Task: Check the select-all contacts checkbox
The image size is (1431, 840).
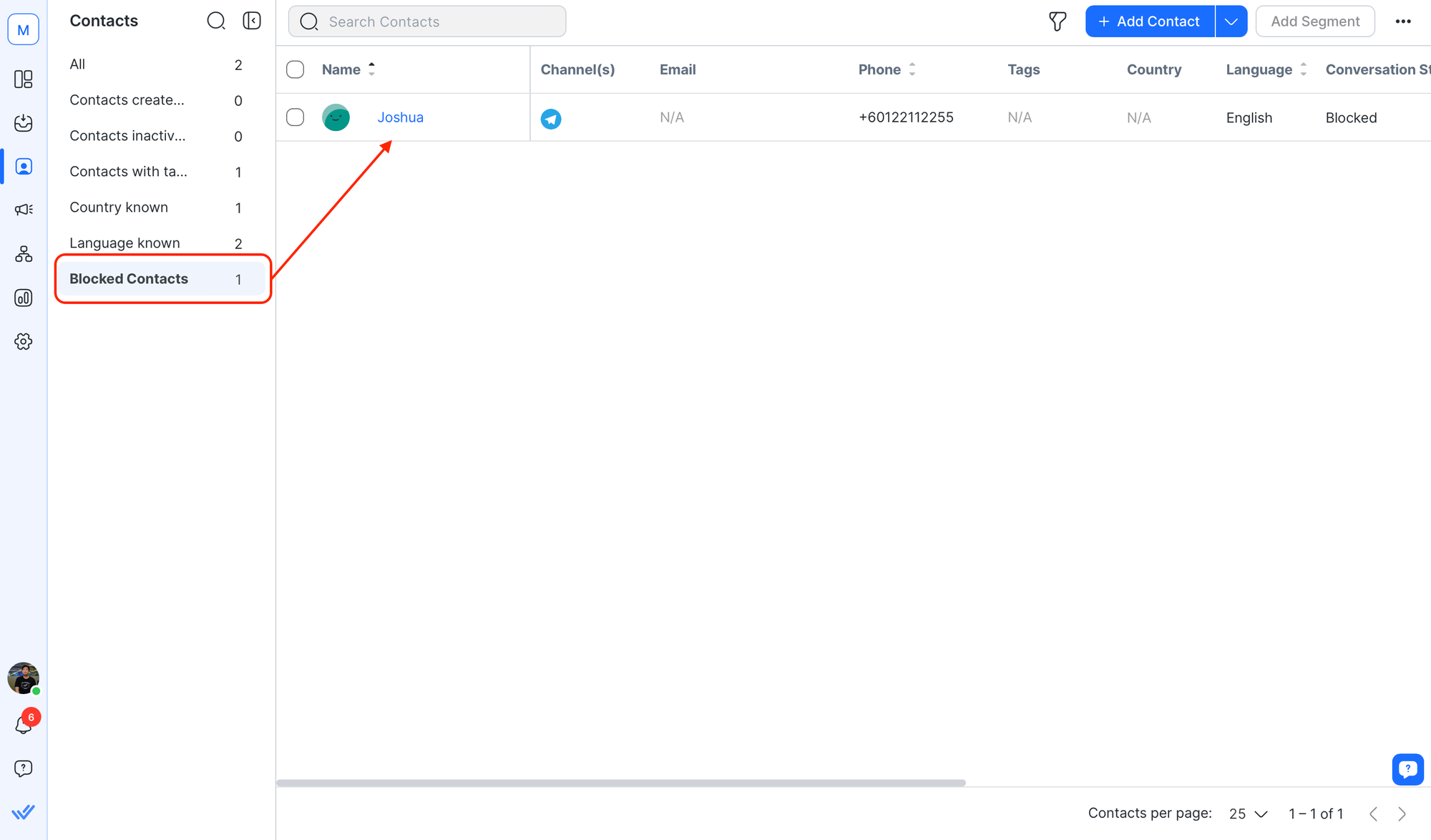Action: (x=295, y=69)
